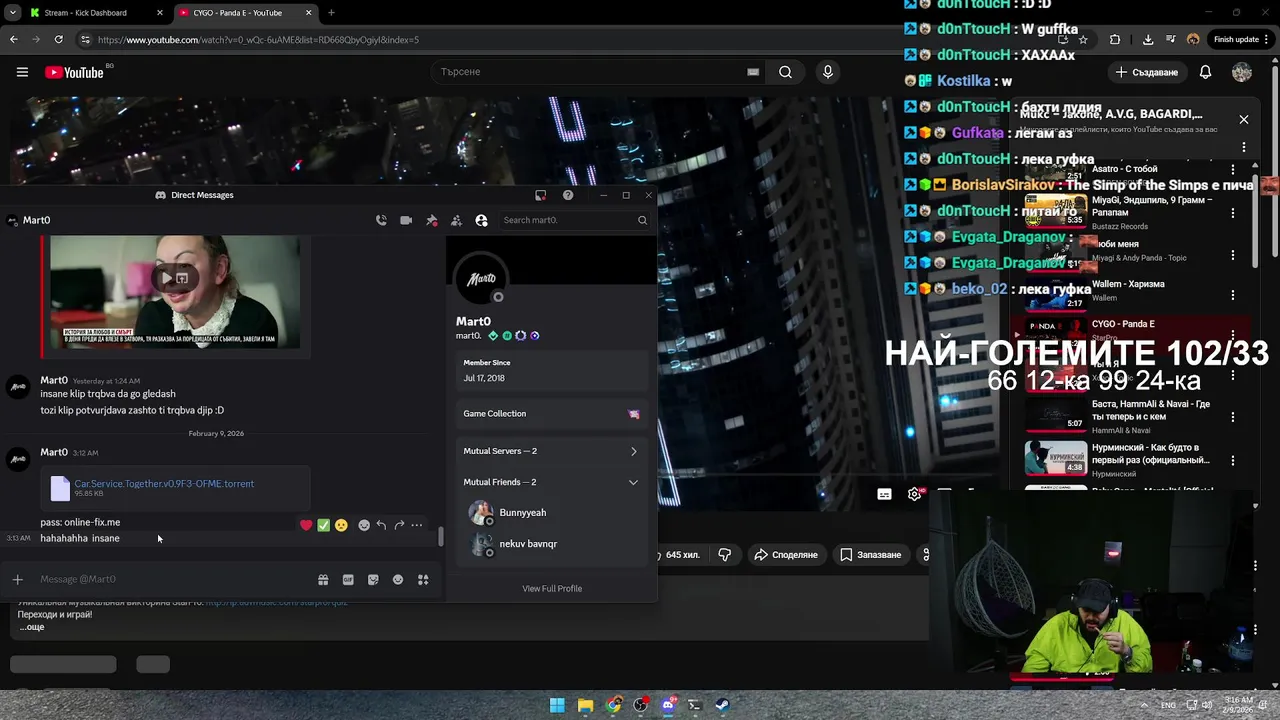Viewport: 1280px width, 720px height.
Task: Reload the YouTube page
Action: click(x=59, y=40)
